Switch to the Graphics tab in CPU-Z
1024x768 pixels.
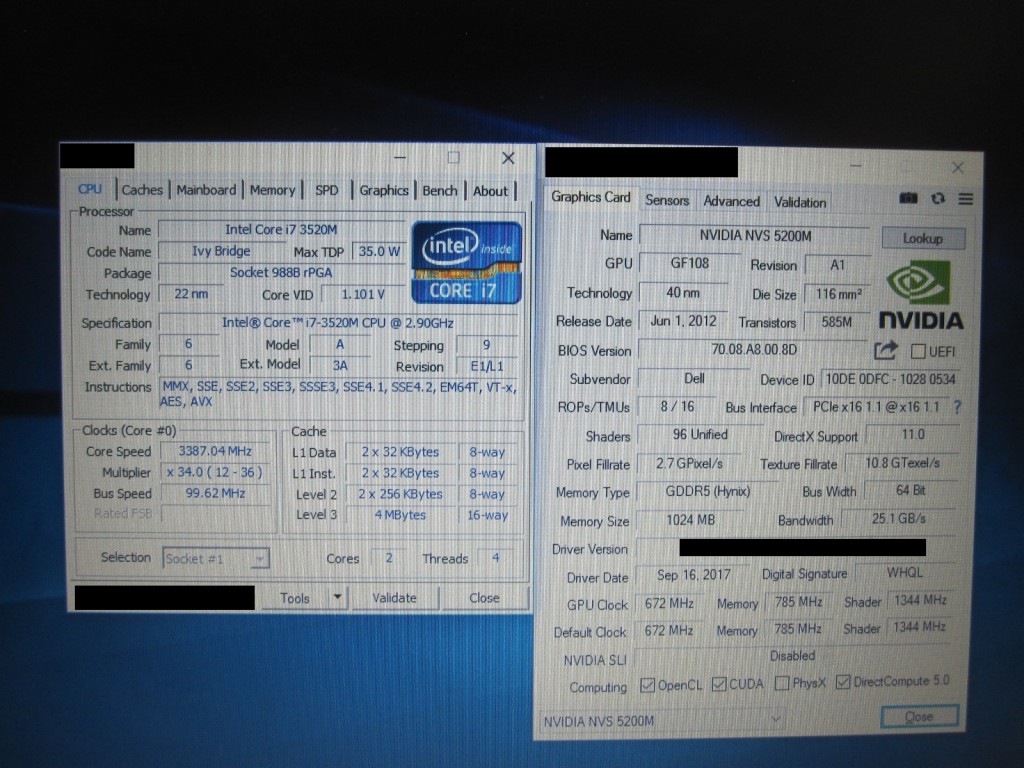click(x=384, y=191)
